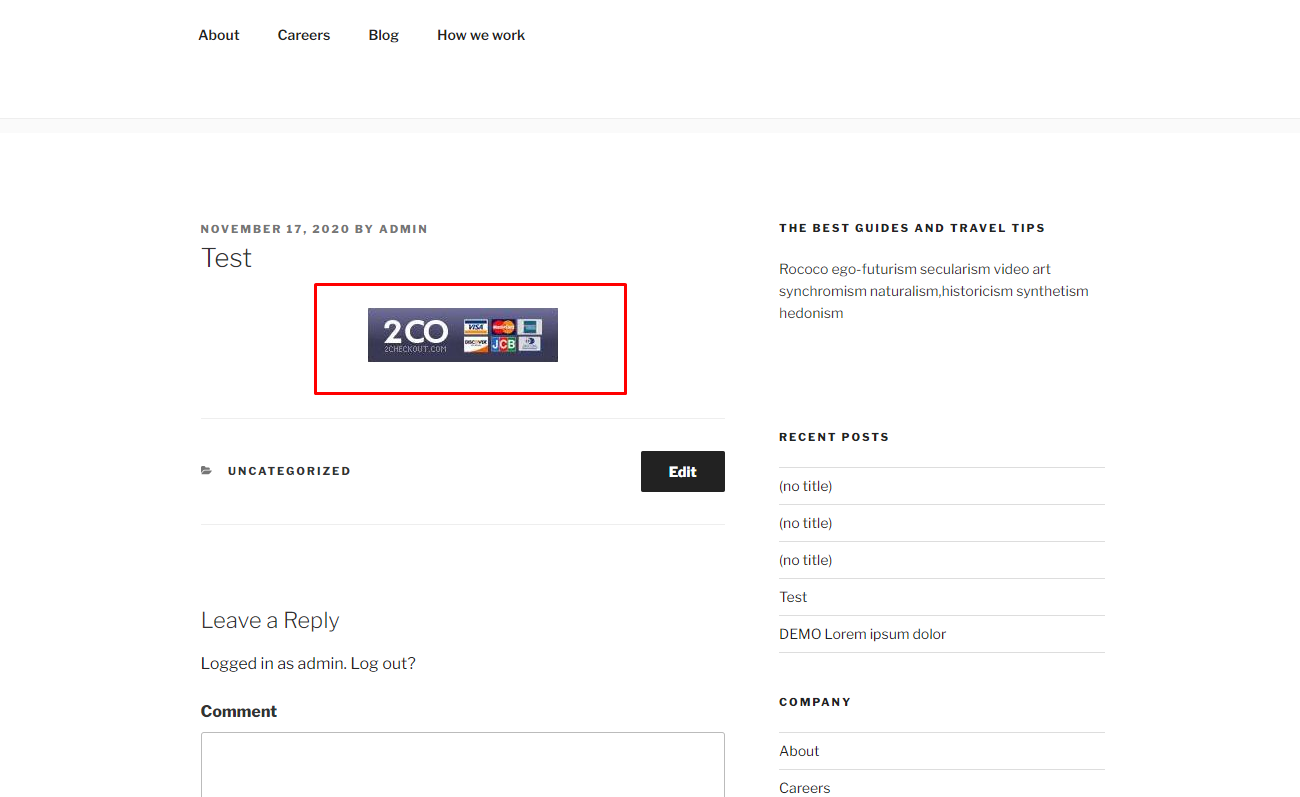Open DEMO Lorem ipsum dolor post

(x=862, y=634)
